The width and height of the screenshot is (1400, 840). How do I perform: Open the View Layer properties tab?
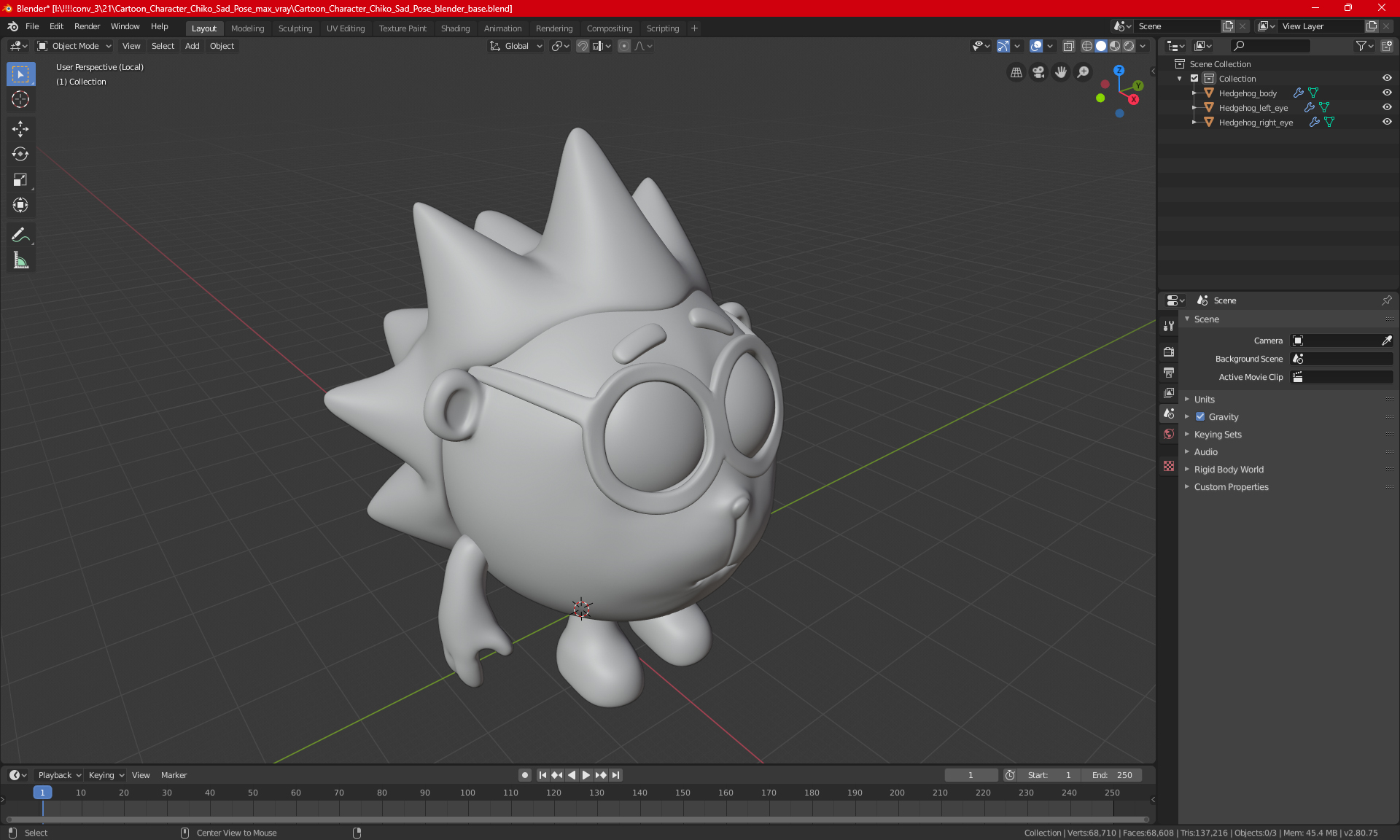point(1169,393)
